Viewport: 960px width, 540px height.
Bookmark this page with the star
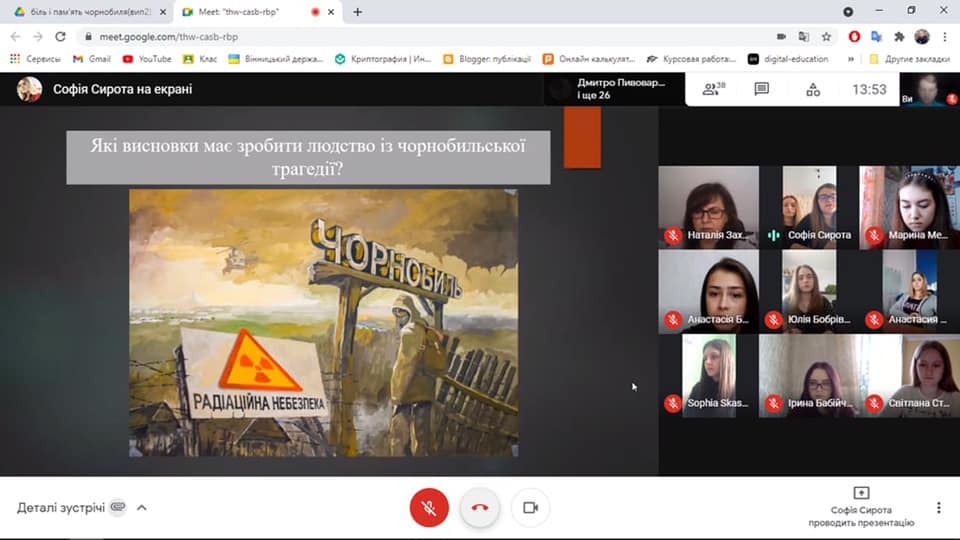[x=827, y=37]
